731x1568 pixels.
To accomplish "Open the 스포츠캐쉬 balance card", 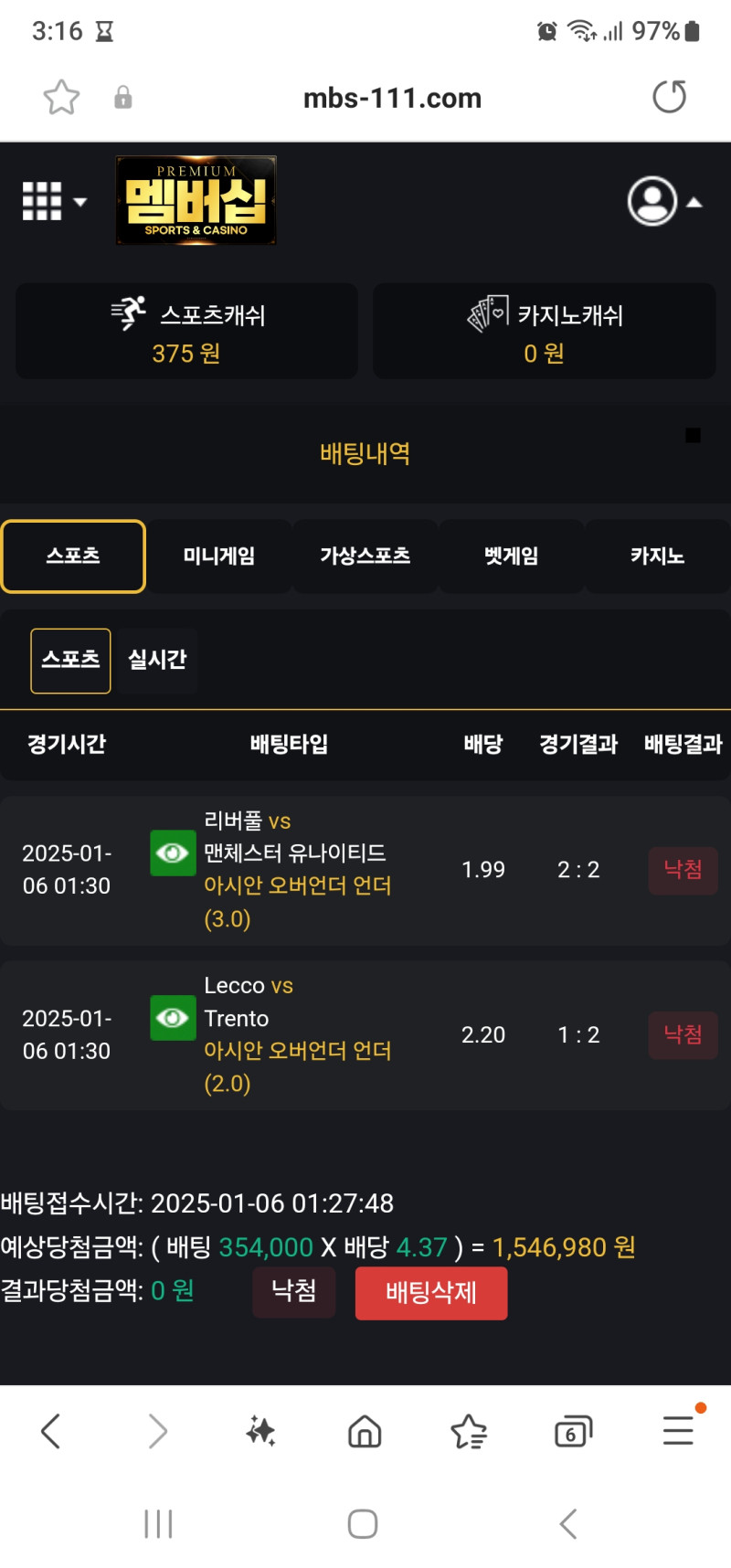I will pos(186,331).
